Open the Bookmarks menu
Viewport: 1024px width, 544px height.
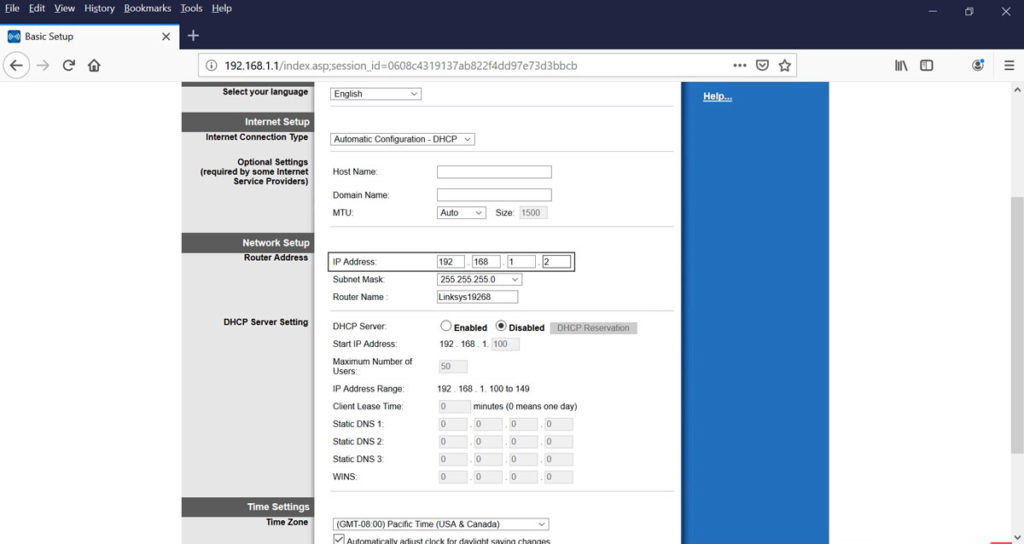point(147,8)
